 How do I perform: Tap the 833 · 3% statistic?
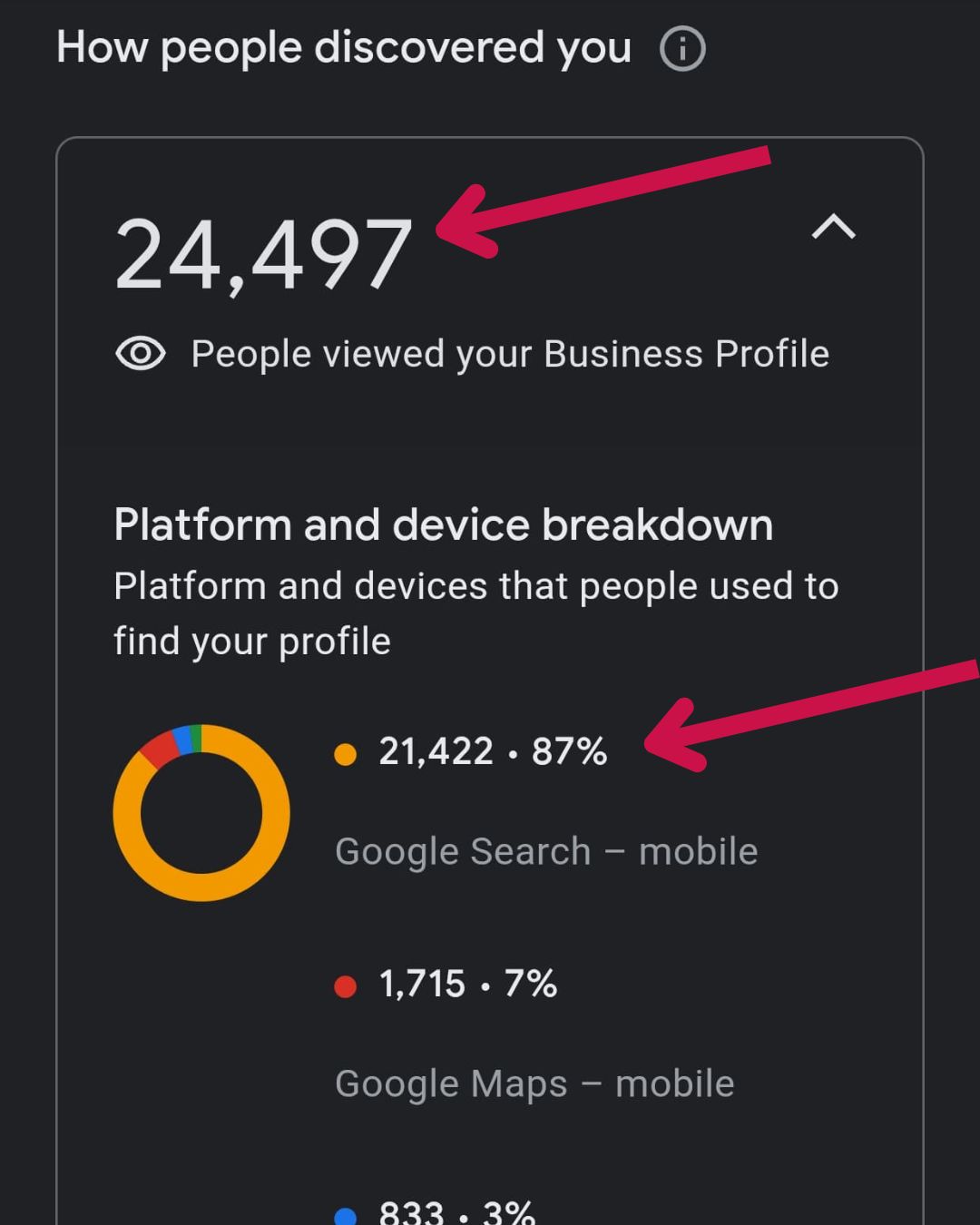click(x=457, y=1211)
